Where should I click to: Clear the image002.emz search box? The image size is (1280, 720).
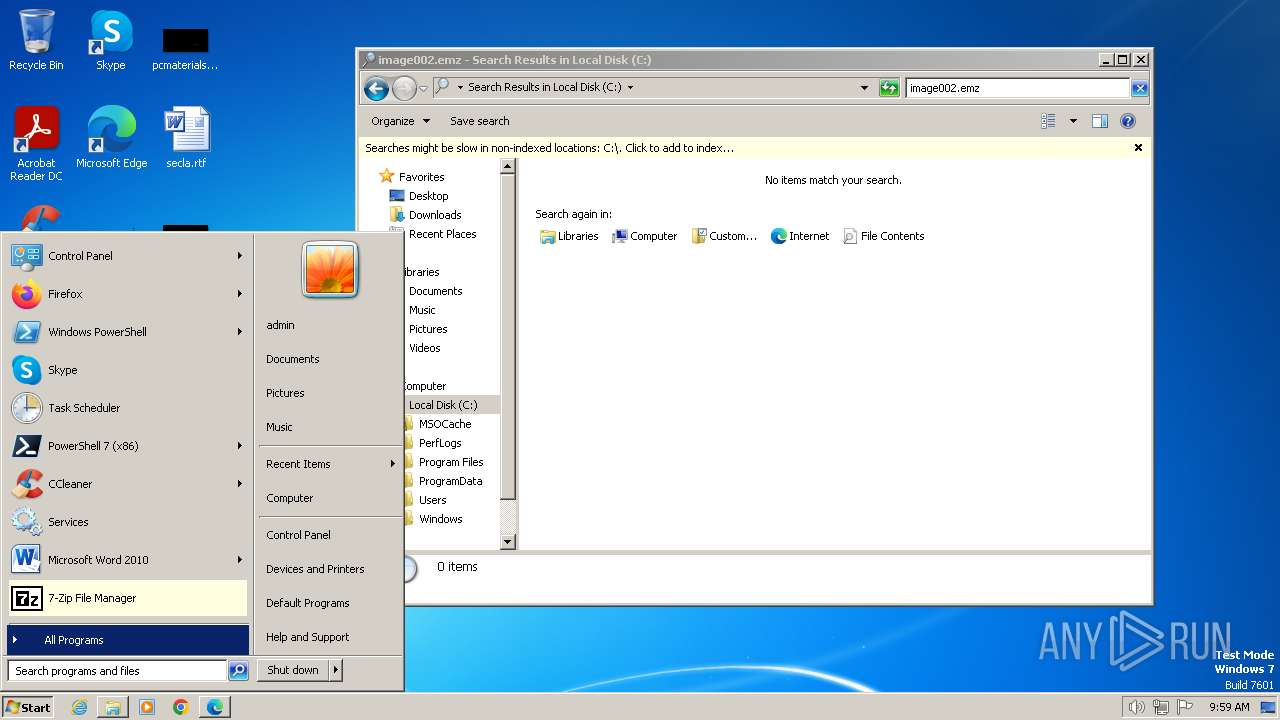pos(1139,88)
